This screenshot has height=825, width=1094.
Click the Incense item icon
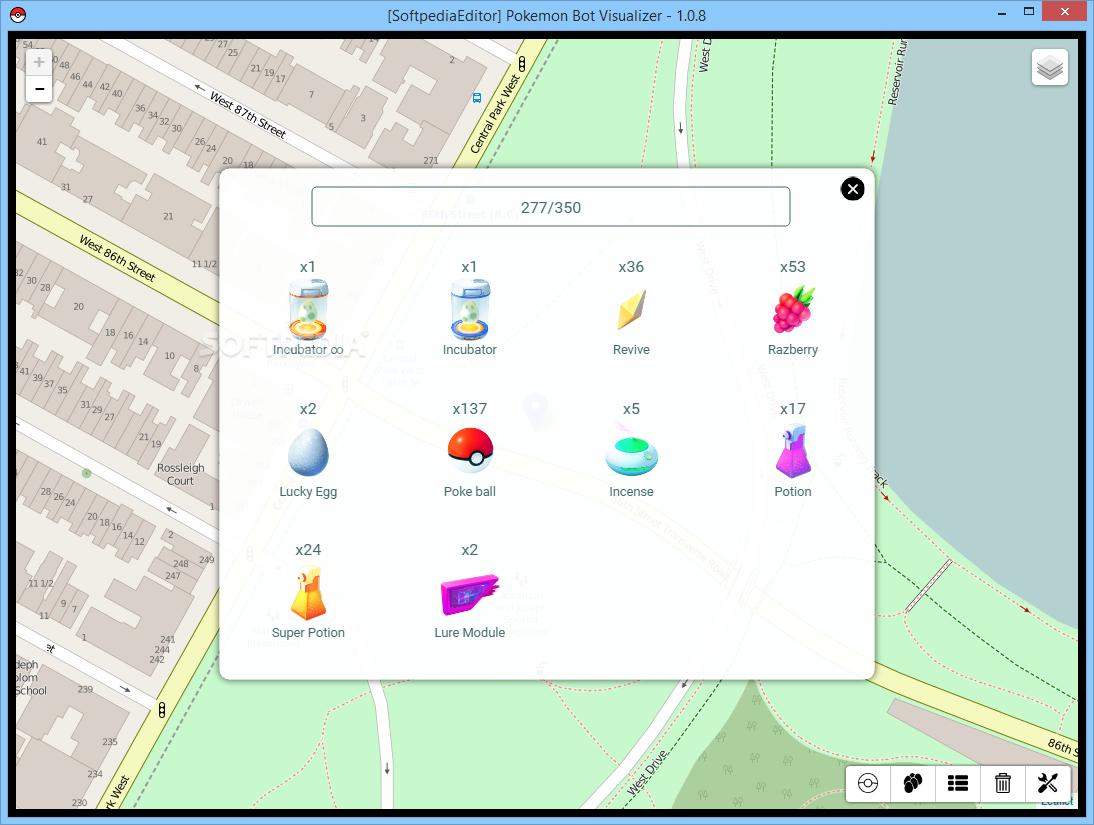pyautogui.click(x=631, y=450)
